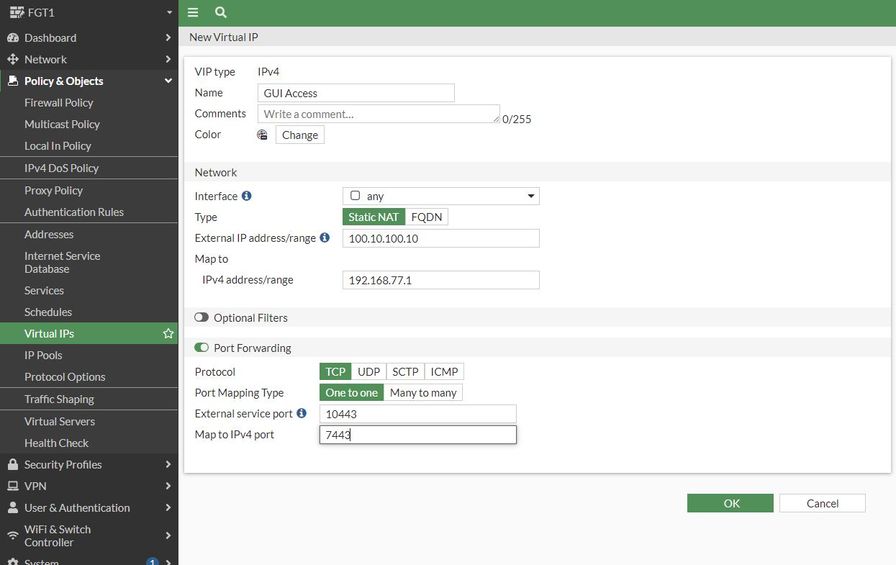896x565 pixels.
Task: Open the FGT1 device dropdown arrow
Action: [x=169, y=12]
